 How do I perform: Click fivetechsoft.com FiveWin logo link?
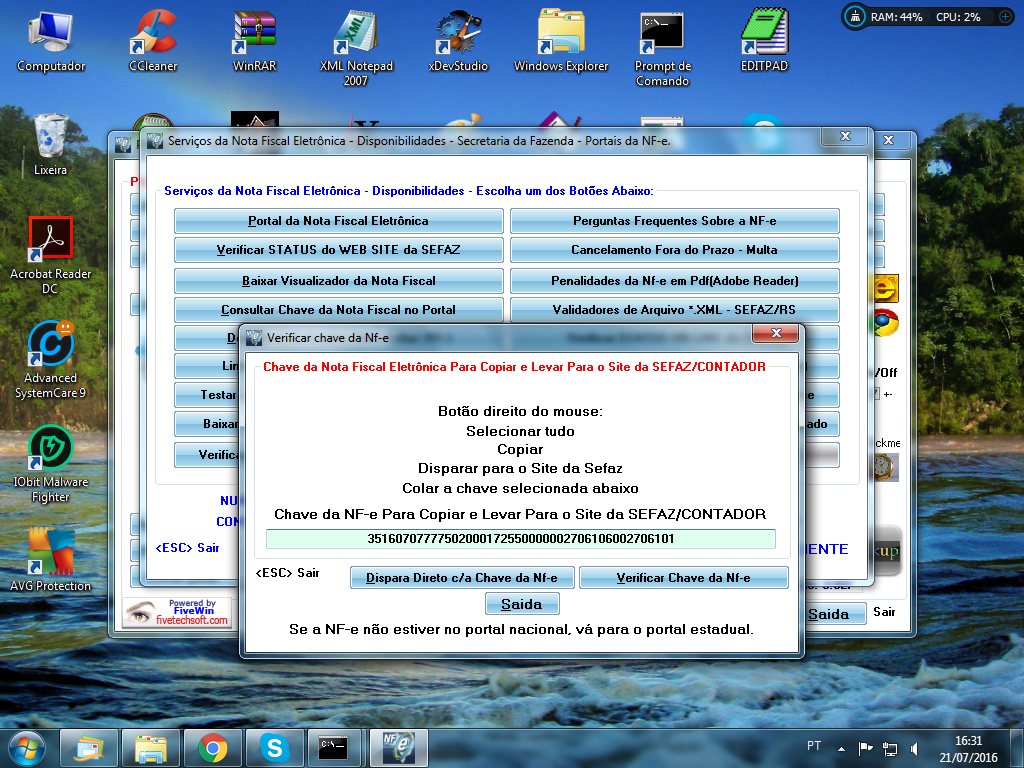pos(177,612)
